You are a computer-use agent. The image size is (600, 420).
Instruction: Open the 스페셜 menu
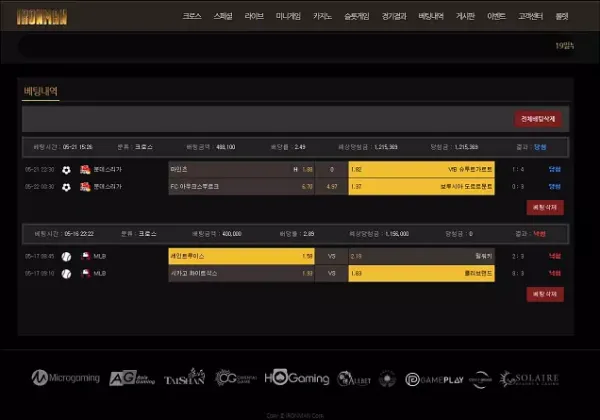[x=223, y=16]
